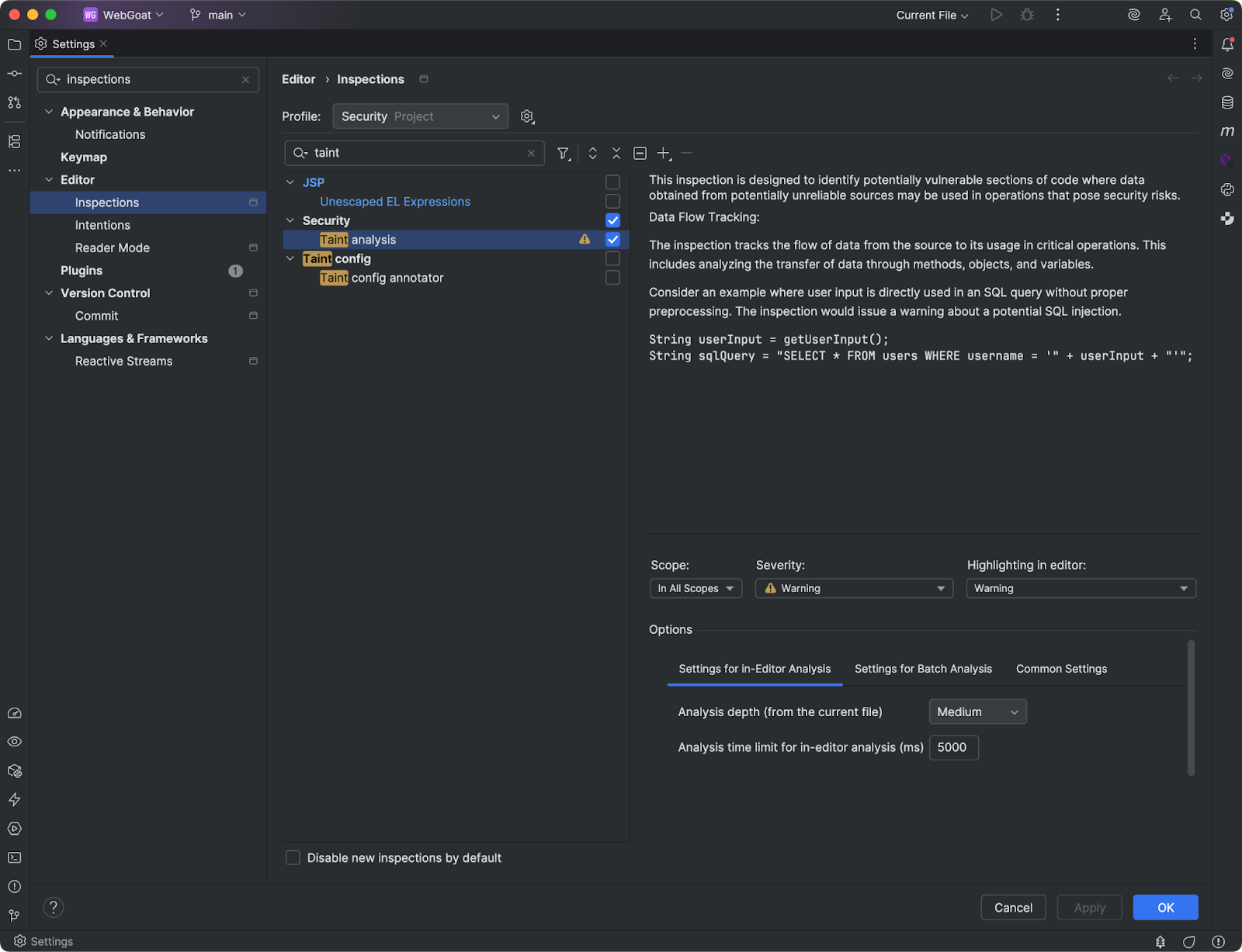Click the help question mark button
1242x952 pixels.
pyautogui.click(x=53, y=907)
